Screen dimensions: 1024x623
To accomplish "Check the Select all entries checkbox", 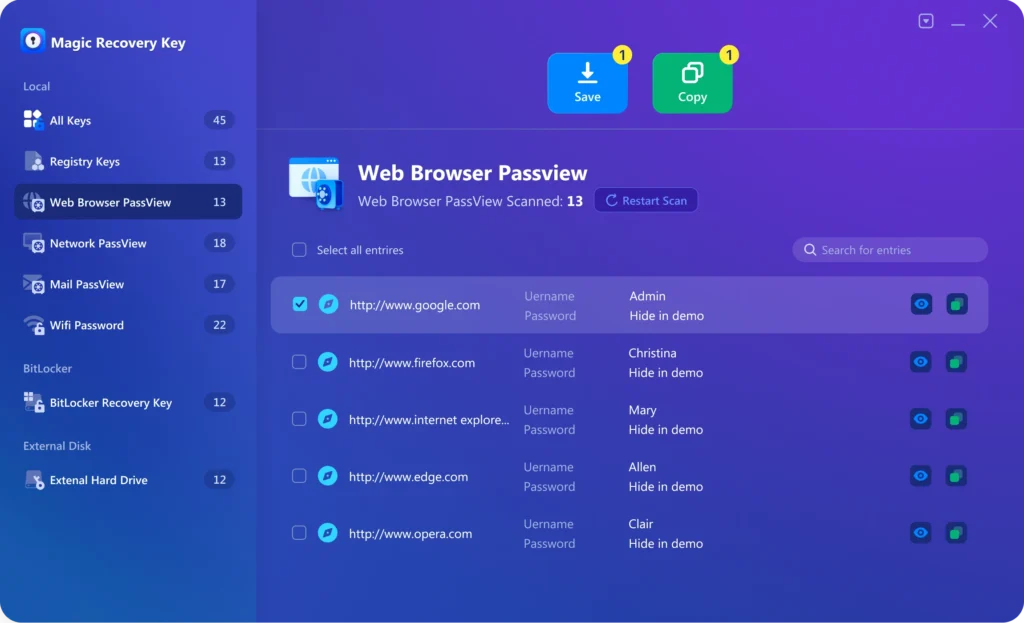I will 299,250.
